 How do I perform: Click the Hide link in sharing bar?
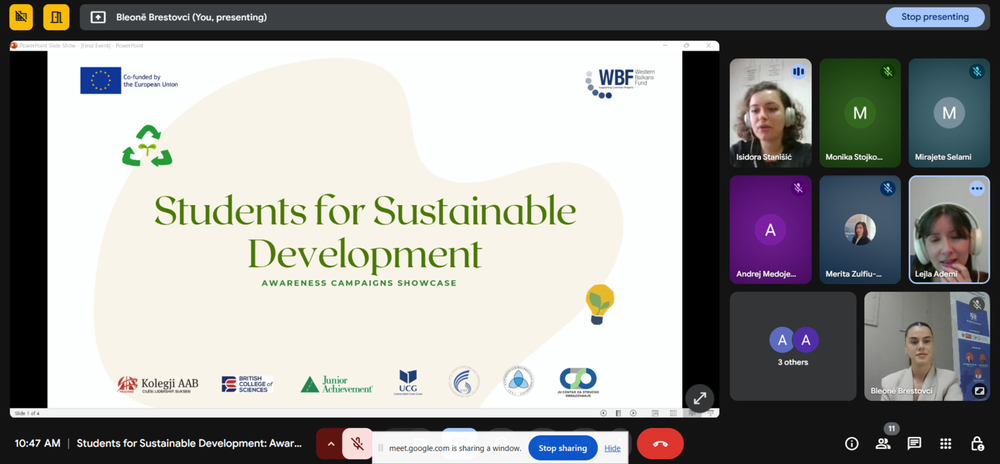click(612, 448)
